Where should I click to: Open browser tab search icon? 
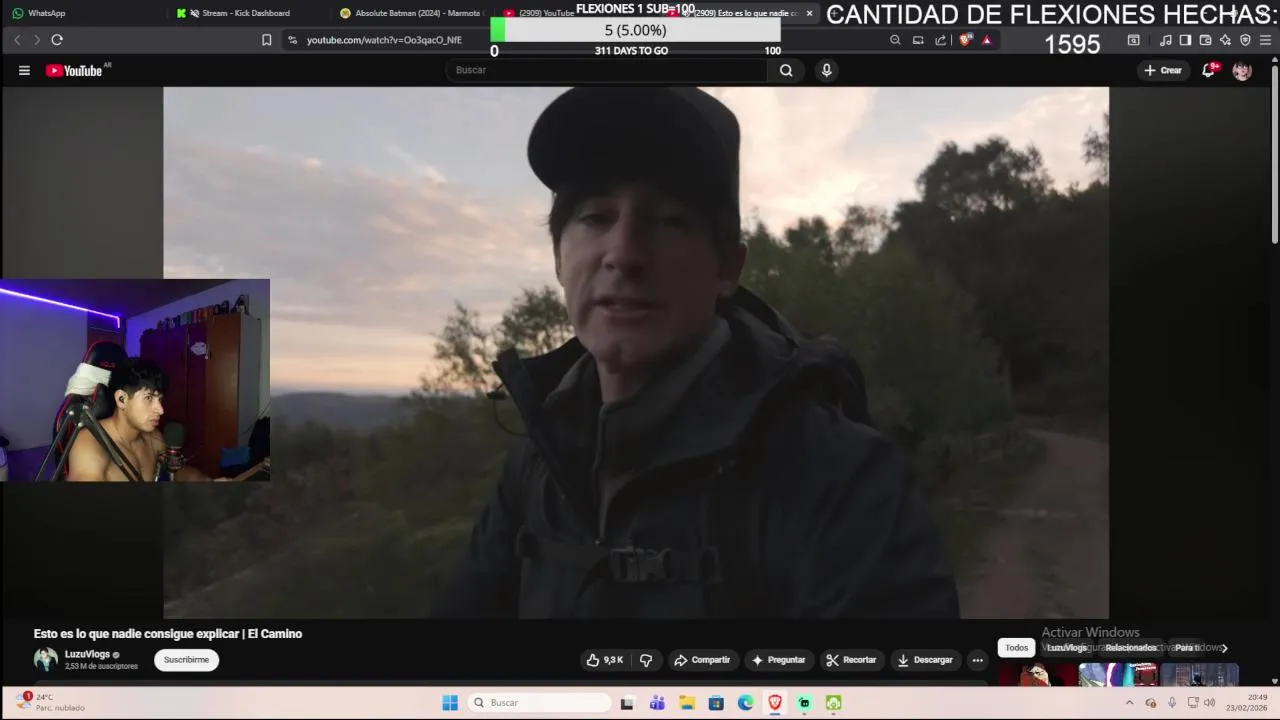1133,40
